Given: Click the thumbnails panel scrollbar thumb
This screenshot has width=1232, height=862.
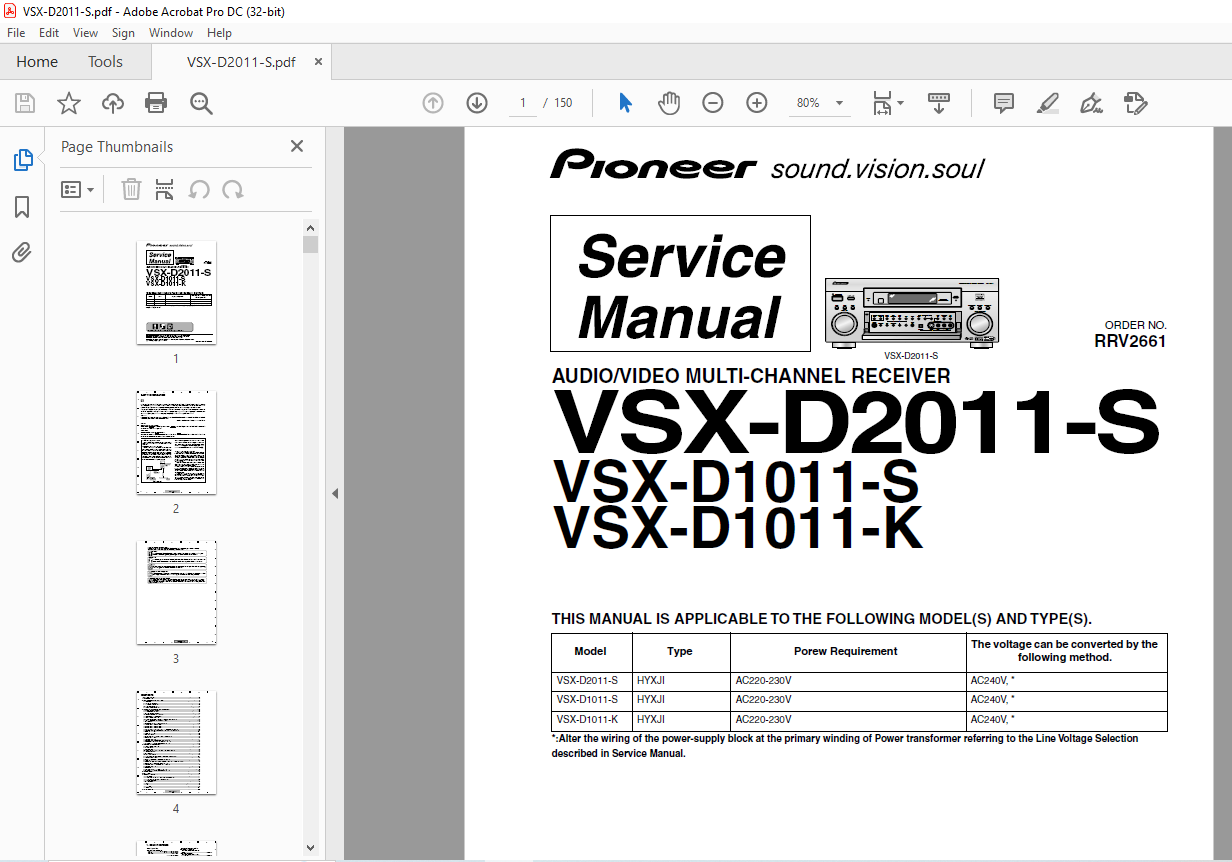Looking at the screenshot, I should pyautogui.click(x=311, y=245).
